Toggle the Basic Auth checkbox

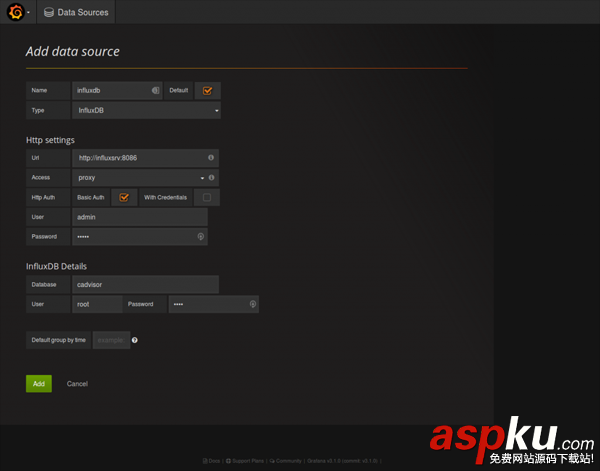(124, 197)
